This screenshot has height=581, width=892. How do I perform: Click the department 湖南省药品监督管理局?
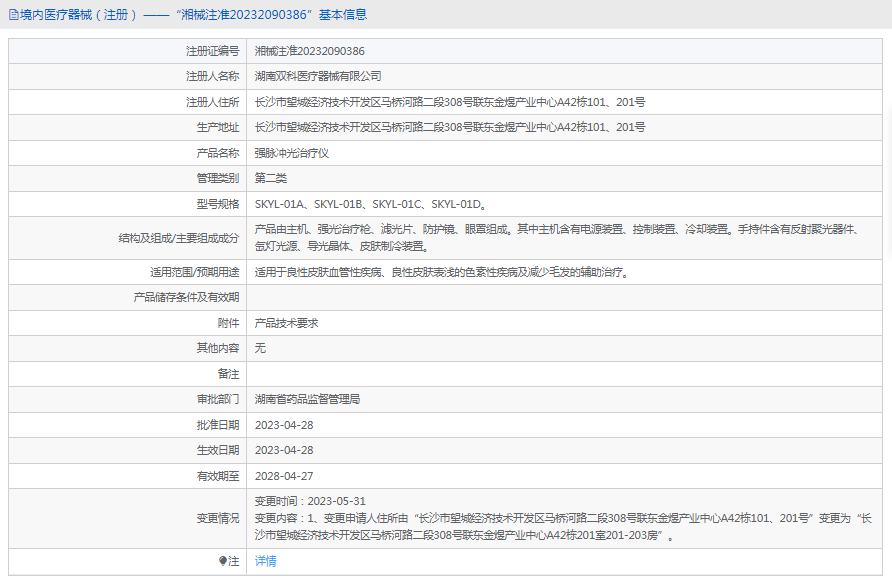coord(307,399)
